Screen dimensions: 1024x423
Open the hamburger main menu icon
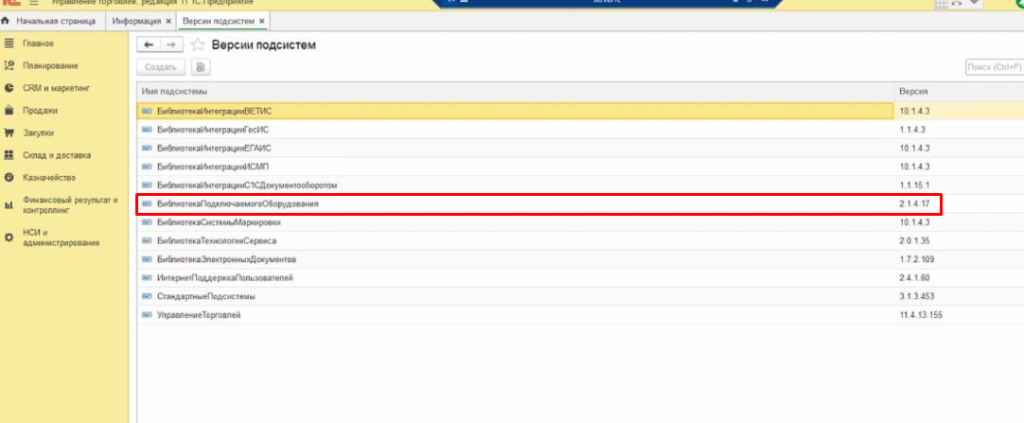[x=34, y=3]
